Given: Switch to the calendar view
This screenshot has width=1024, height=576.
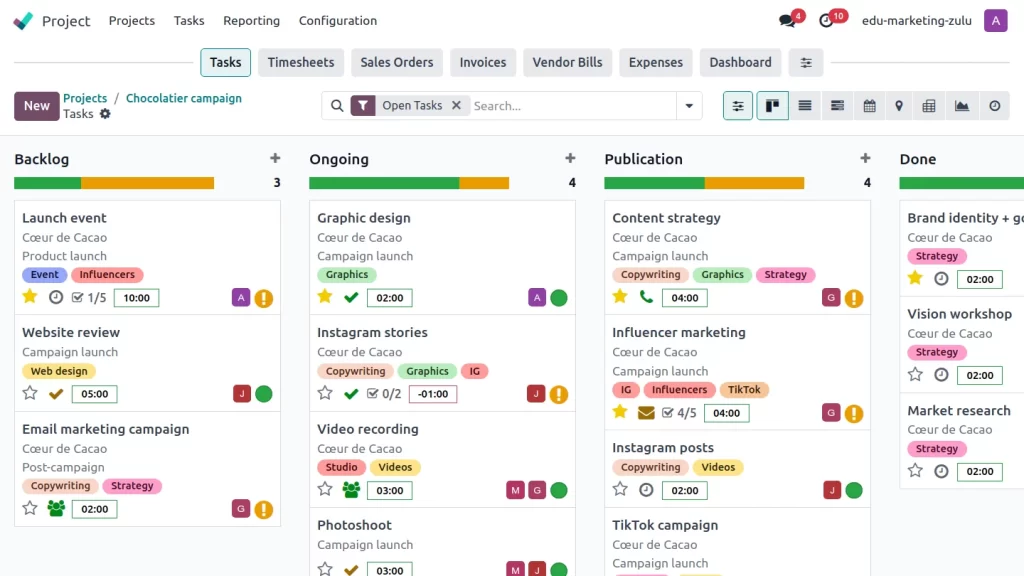Looking at the screenshot, I should (869, 106).
